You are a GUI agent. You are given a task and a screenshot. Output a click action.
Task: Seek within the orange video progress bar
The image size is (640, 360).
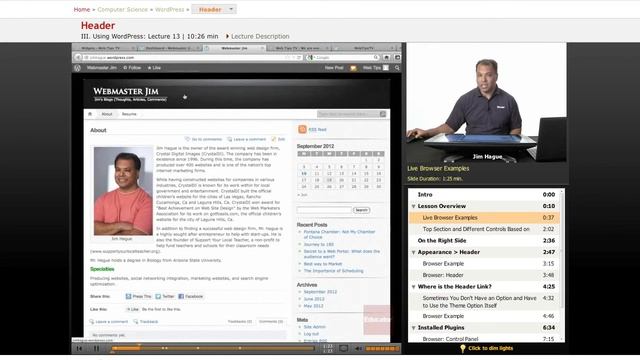[x=212, y=348]
